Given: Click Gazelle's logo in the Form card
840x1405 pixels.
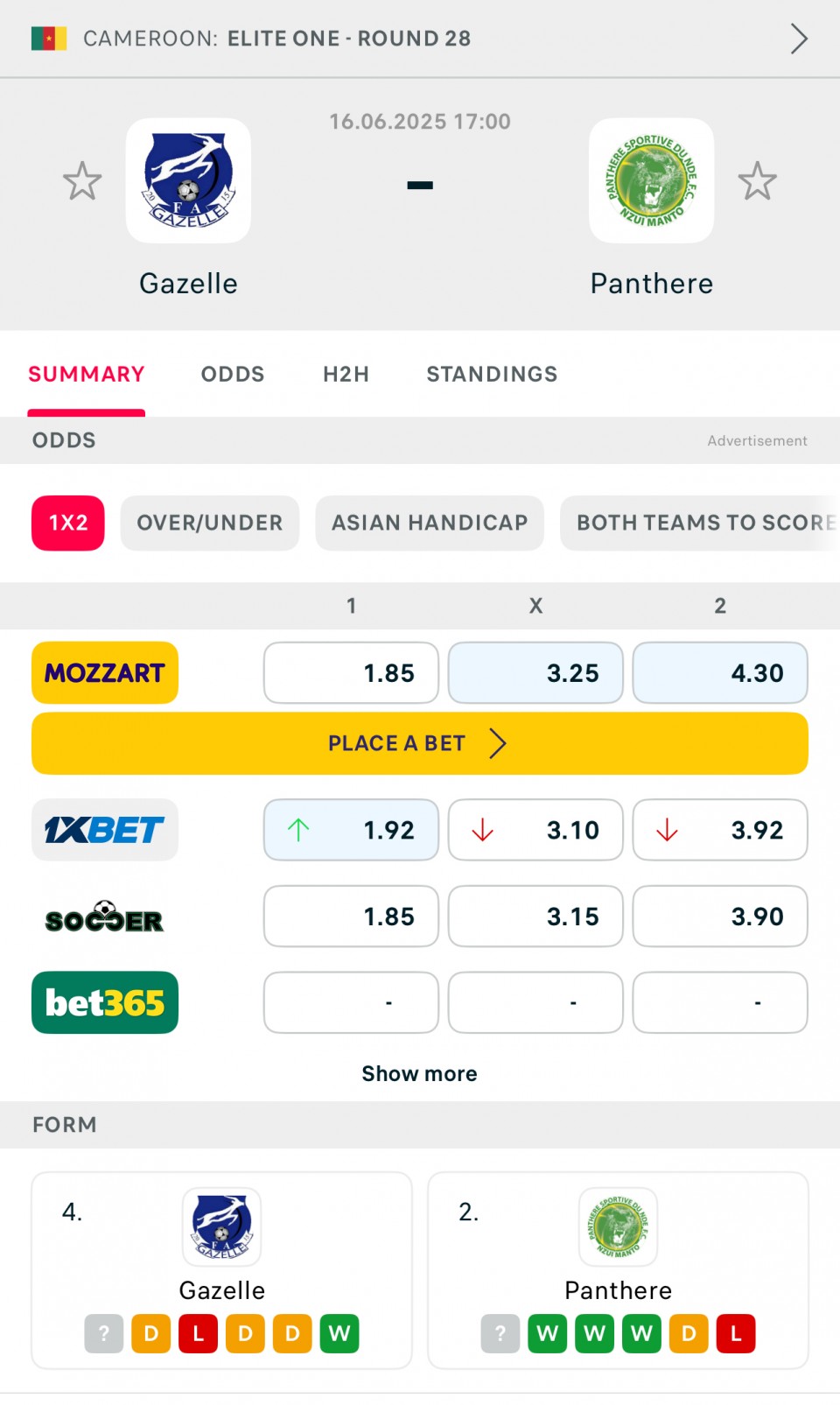Looking at the screenshot, I should (221, 1226).
